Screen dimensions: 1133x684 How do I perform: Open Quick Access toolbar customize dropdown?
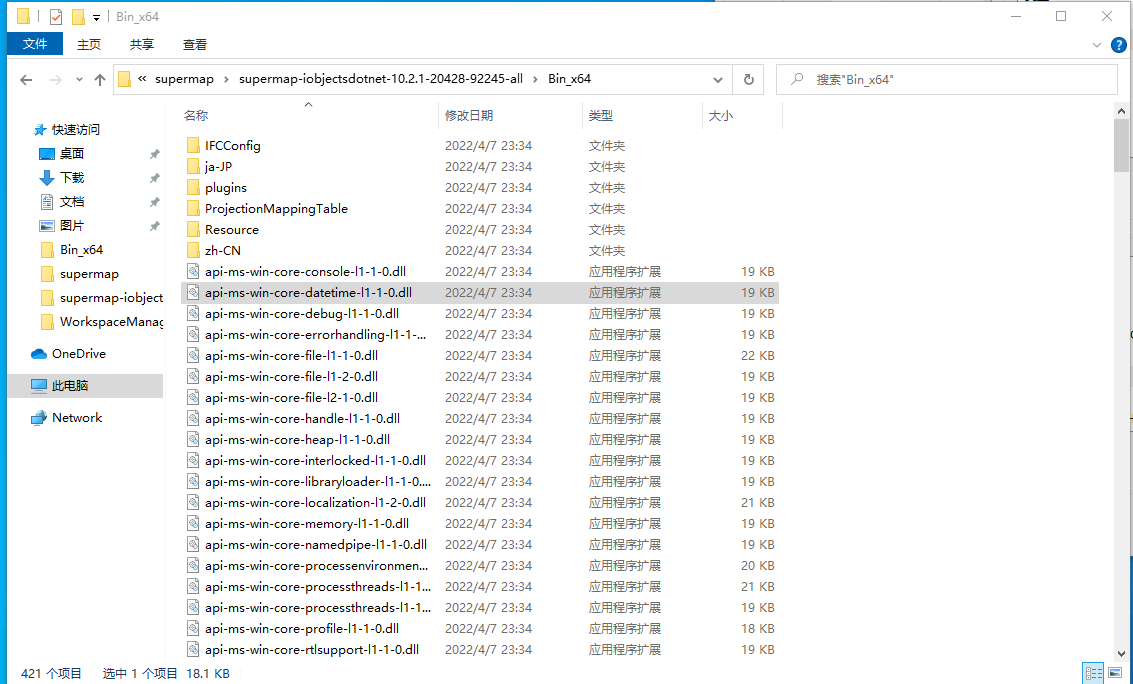[96, 17]
